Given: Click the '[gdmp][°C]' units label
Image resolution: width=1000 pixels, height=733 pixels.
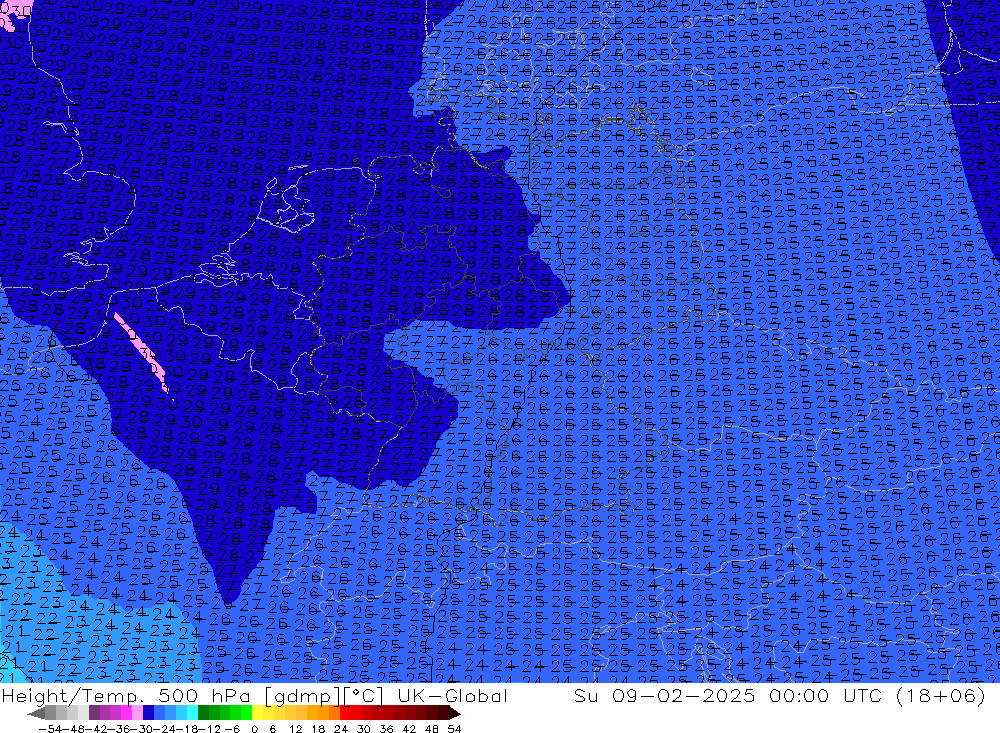Looking at the screenshot, I should [324, 695].
